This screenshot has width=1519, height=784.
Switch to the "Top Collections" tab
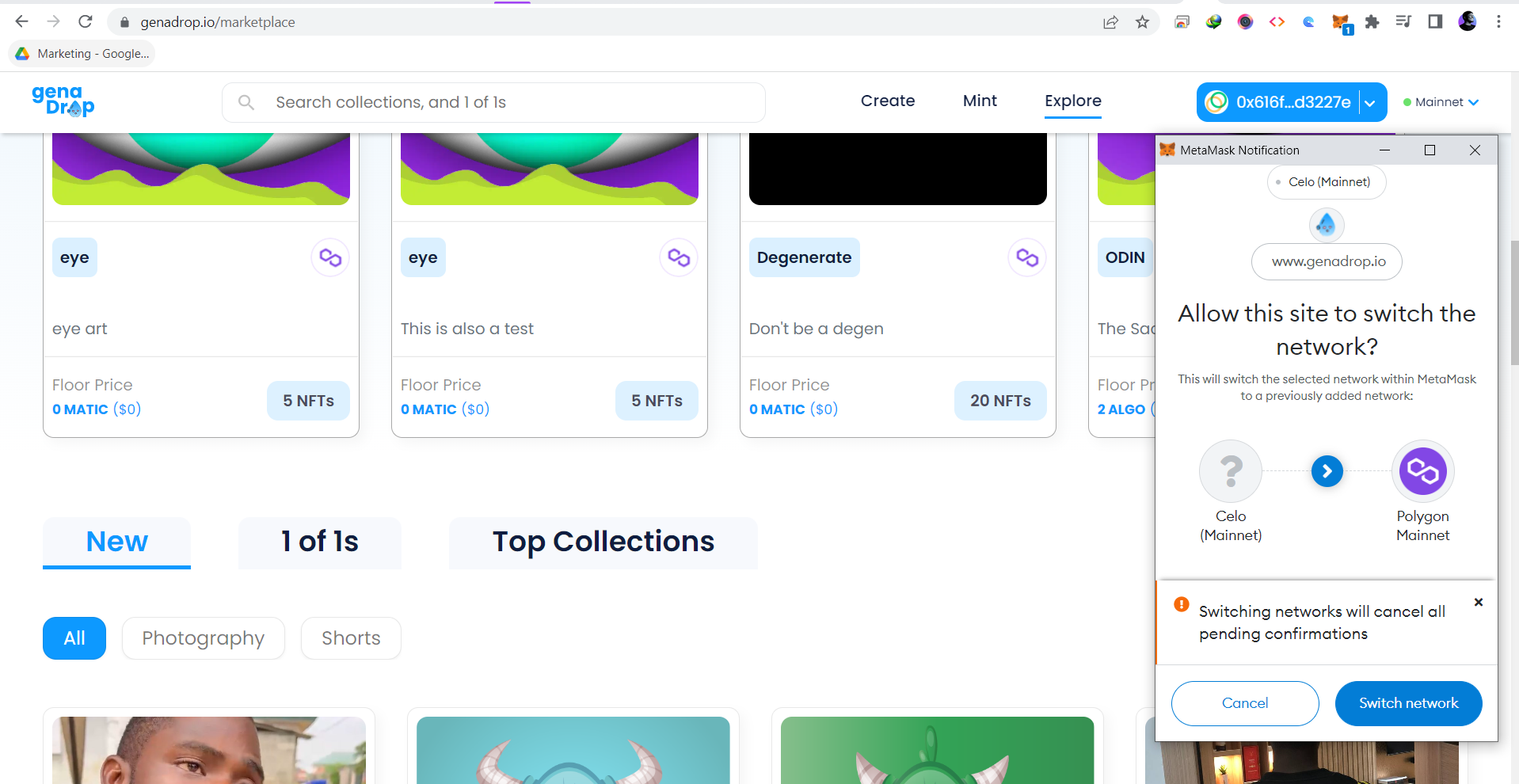pos(603,542)
